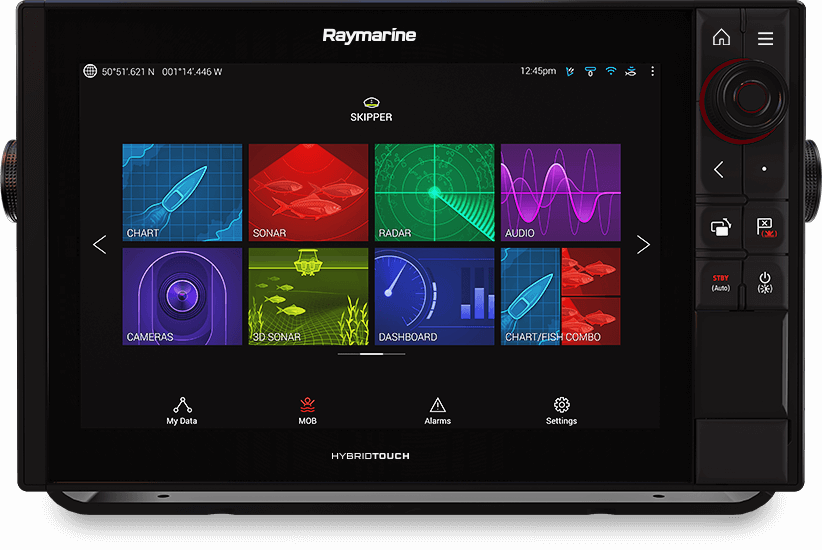Screen dimensions: 822x550
Task: Open the three-dot status menu
Action: tap(652, 71)
